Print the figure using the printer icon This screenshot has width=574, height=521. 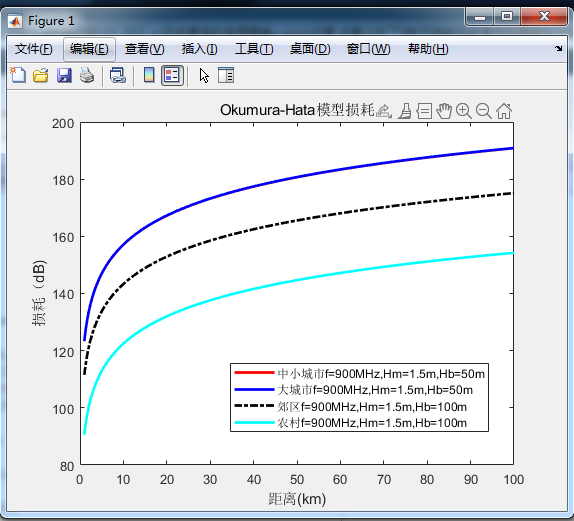click(x=87, y=75)
